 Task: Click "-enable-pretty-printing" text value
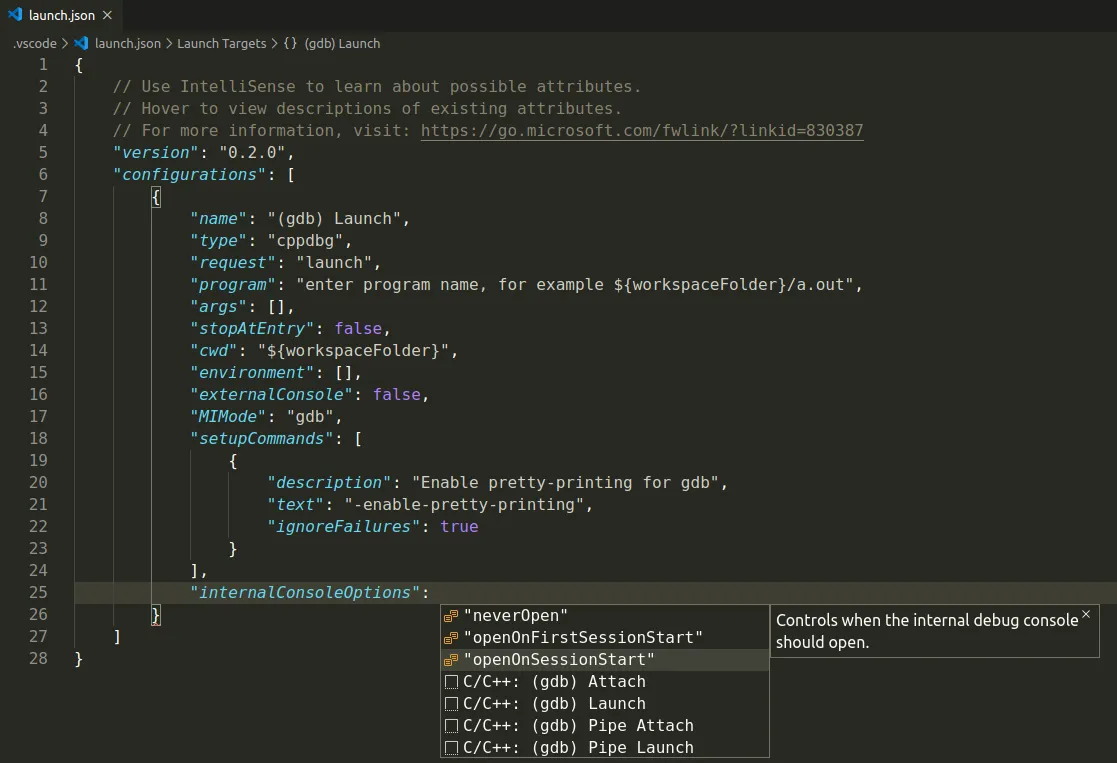464,505
